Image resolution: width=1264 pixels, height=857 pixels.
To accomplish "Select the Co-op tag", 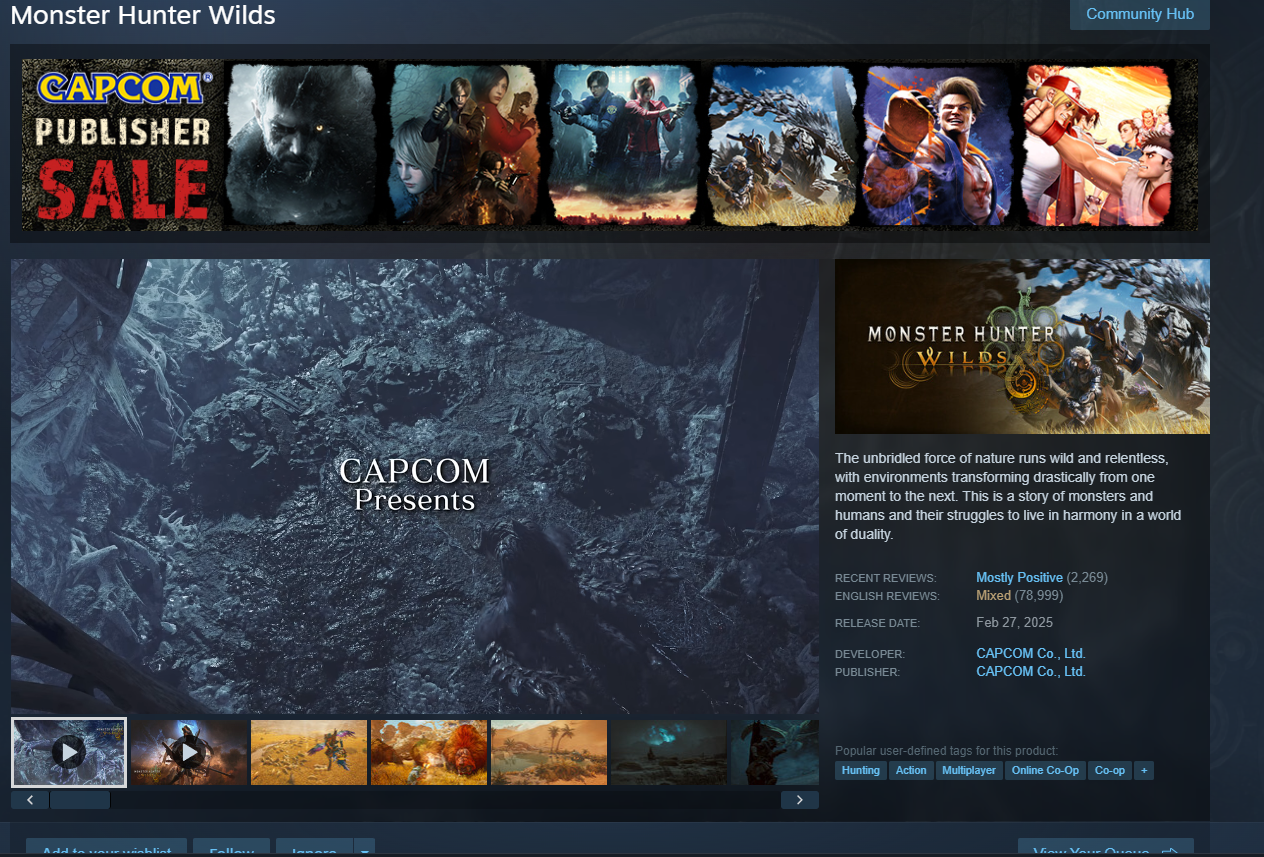I will (x=1110, y=770).
